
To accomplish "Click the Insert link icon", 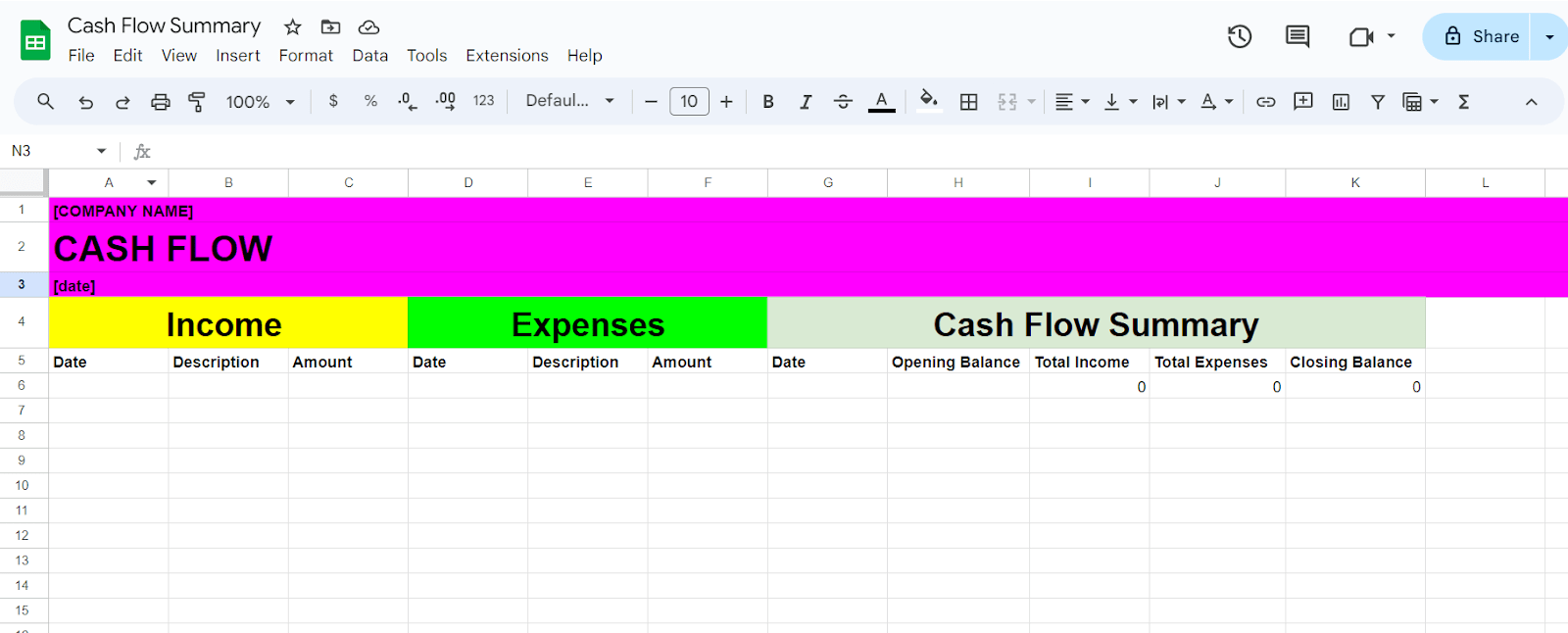I will point(1265,102).
